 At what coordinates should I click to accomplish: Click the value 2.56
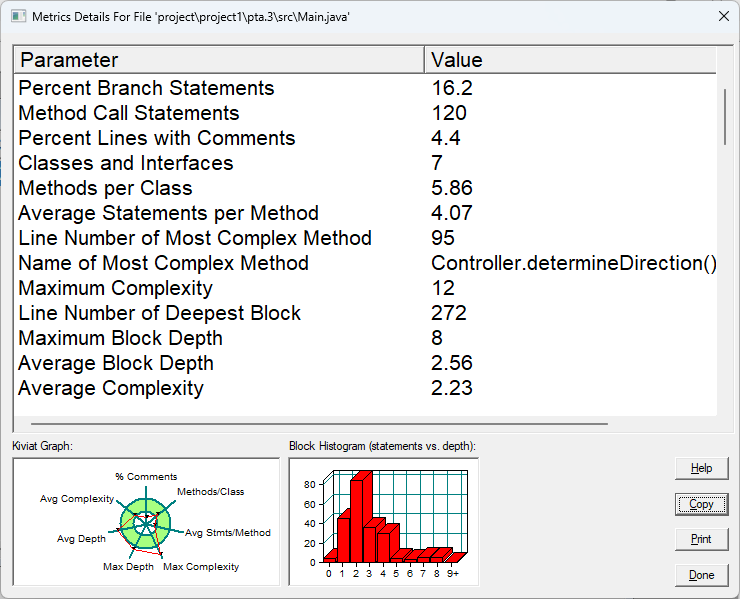click(452, 363)
